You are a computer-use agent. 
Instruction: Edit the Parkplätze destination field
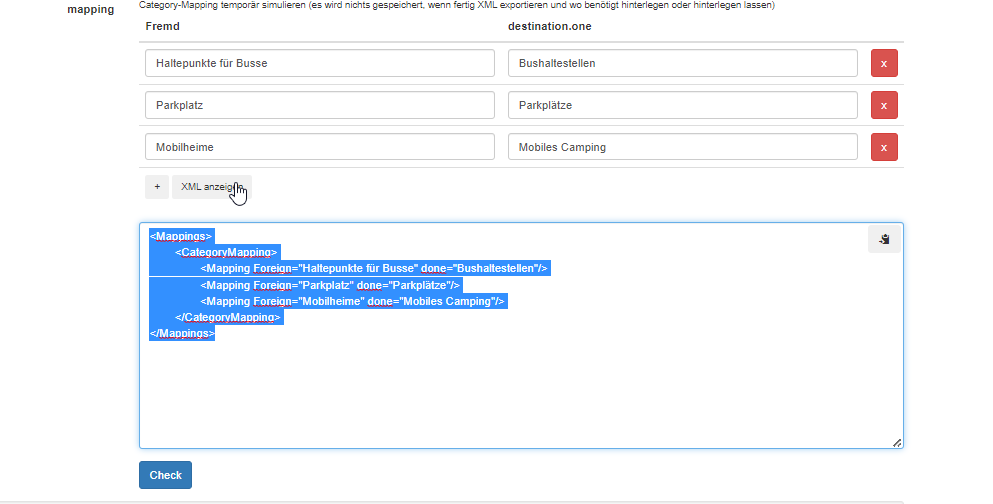pyautogui.click(x=683, y=105)
